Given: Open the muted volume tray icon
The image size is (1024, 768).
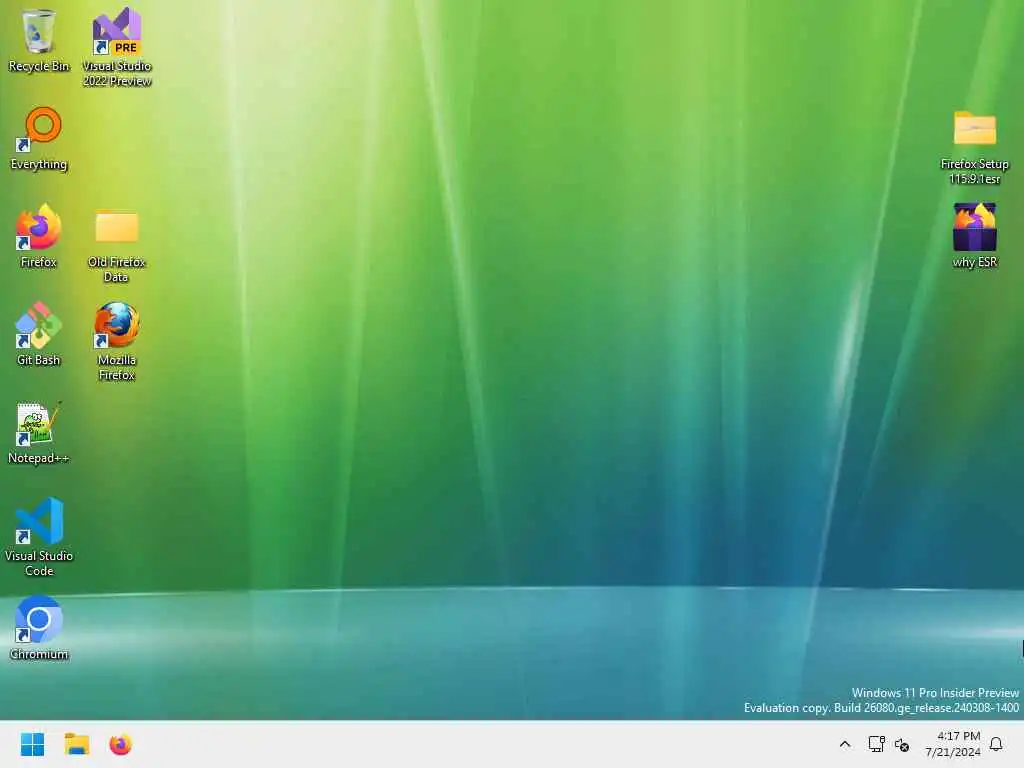Looking at the screenshot, I should tap(902, 744).
